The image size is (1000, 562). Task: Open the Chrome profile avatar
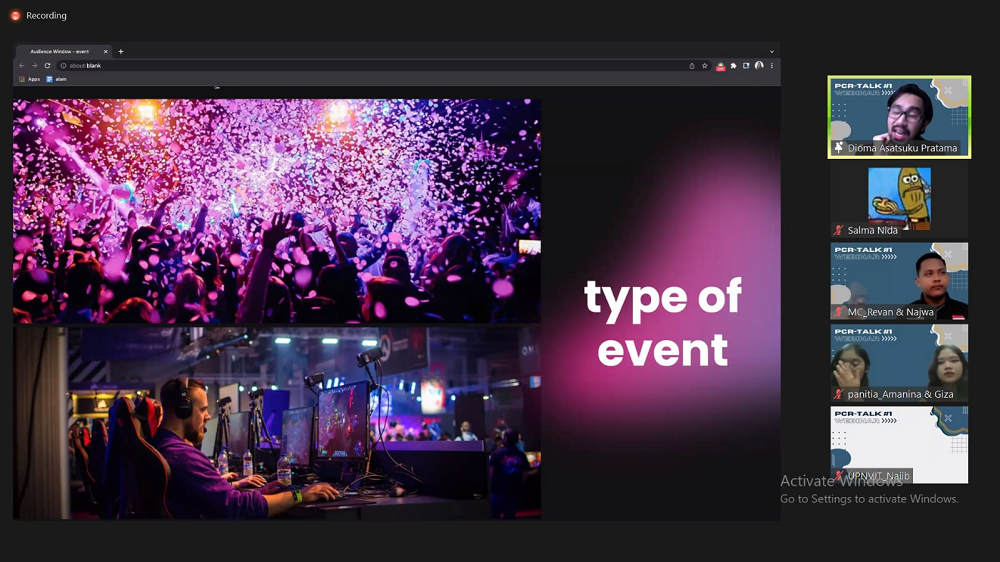coord(759,66)
